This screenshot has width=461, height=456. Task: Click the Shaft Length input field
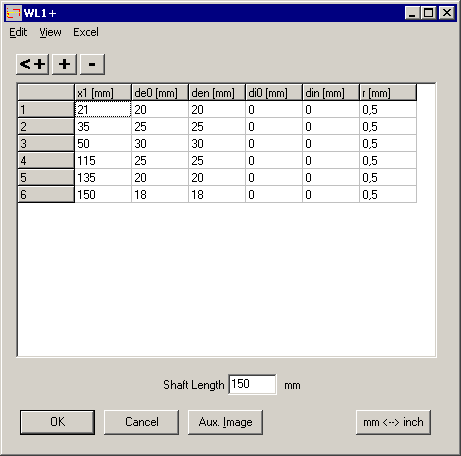coord(252,384)
